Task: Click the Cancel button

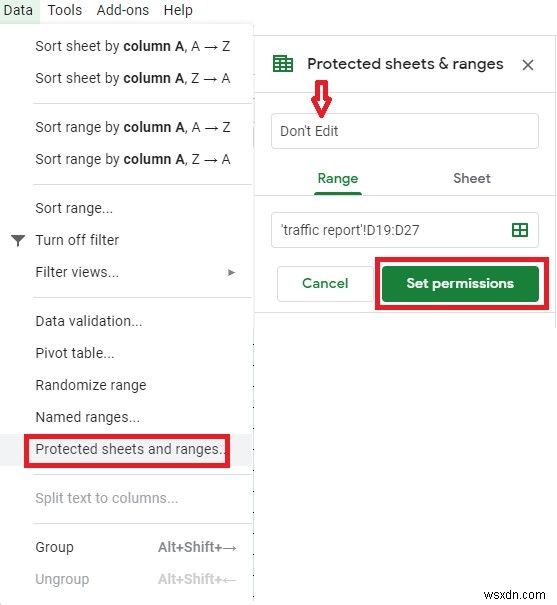Action: 325,284
